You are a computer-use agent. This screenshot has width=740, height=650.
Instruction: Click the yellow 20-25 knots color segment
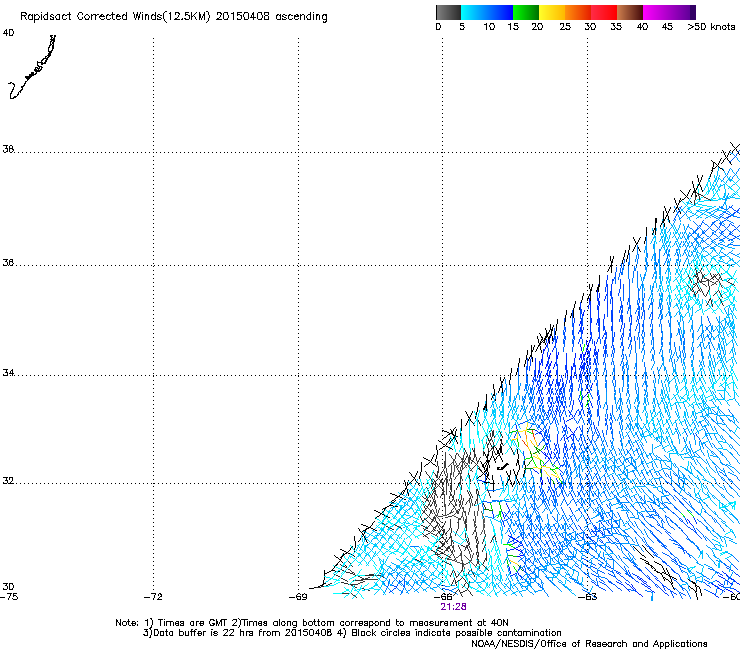point(552,12)
